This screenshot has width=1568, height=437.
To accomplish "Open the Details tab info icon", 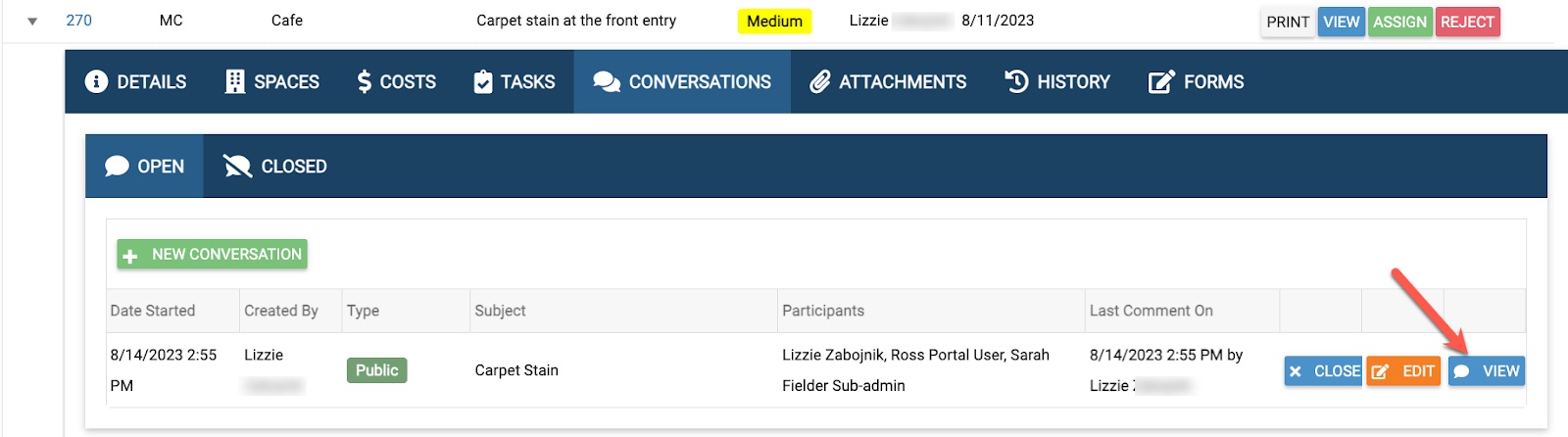I will point(96,81).
